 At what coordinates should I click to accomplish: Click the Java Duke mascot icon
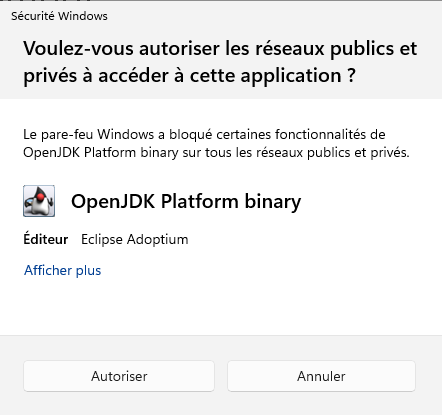point(39,201)
